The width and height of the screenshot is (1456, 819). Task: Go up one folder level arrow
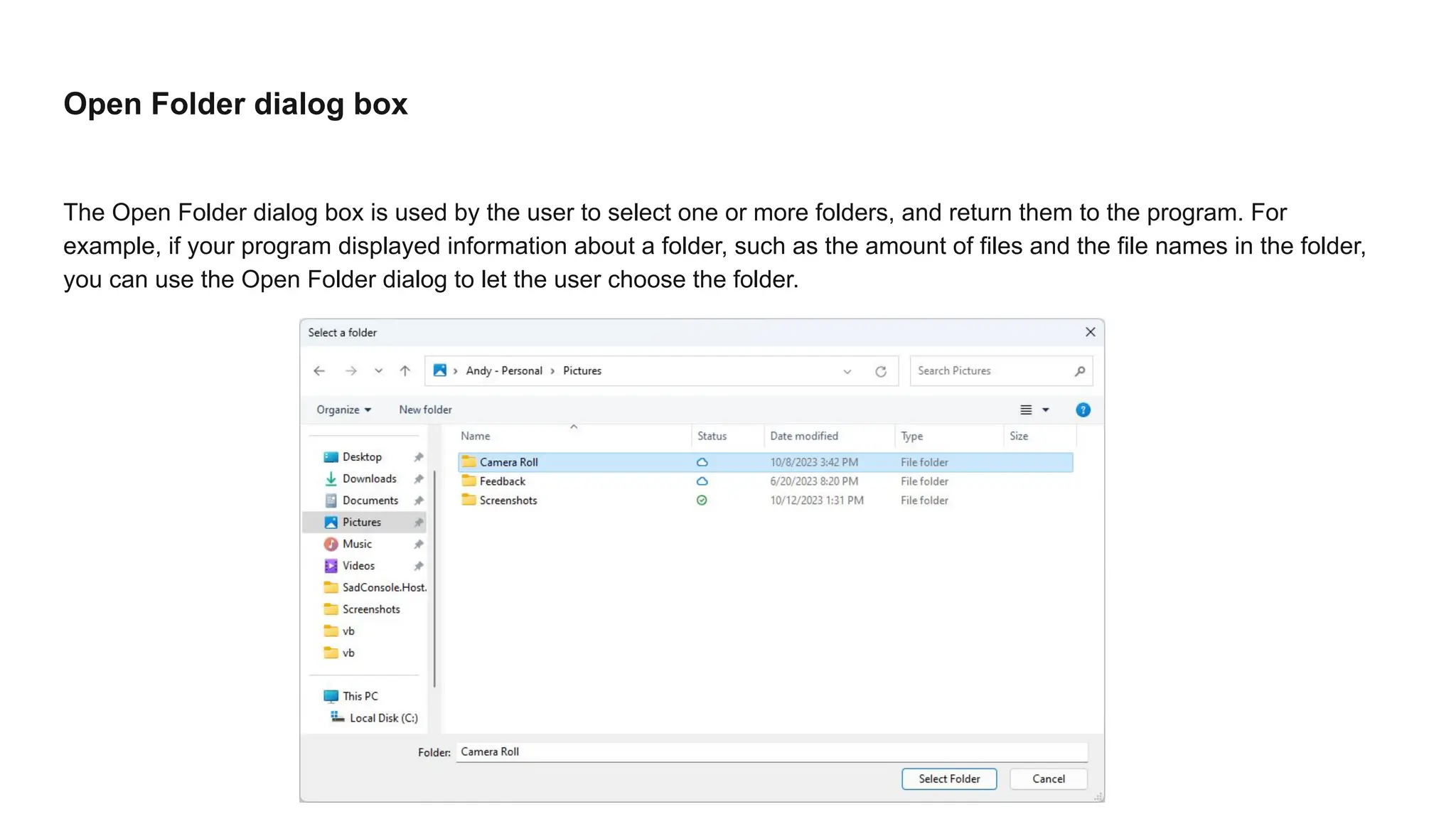point(405,371)
